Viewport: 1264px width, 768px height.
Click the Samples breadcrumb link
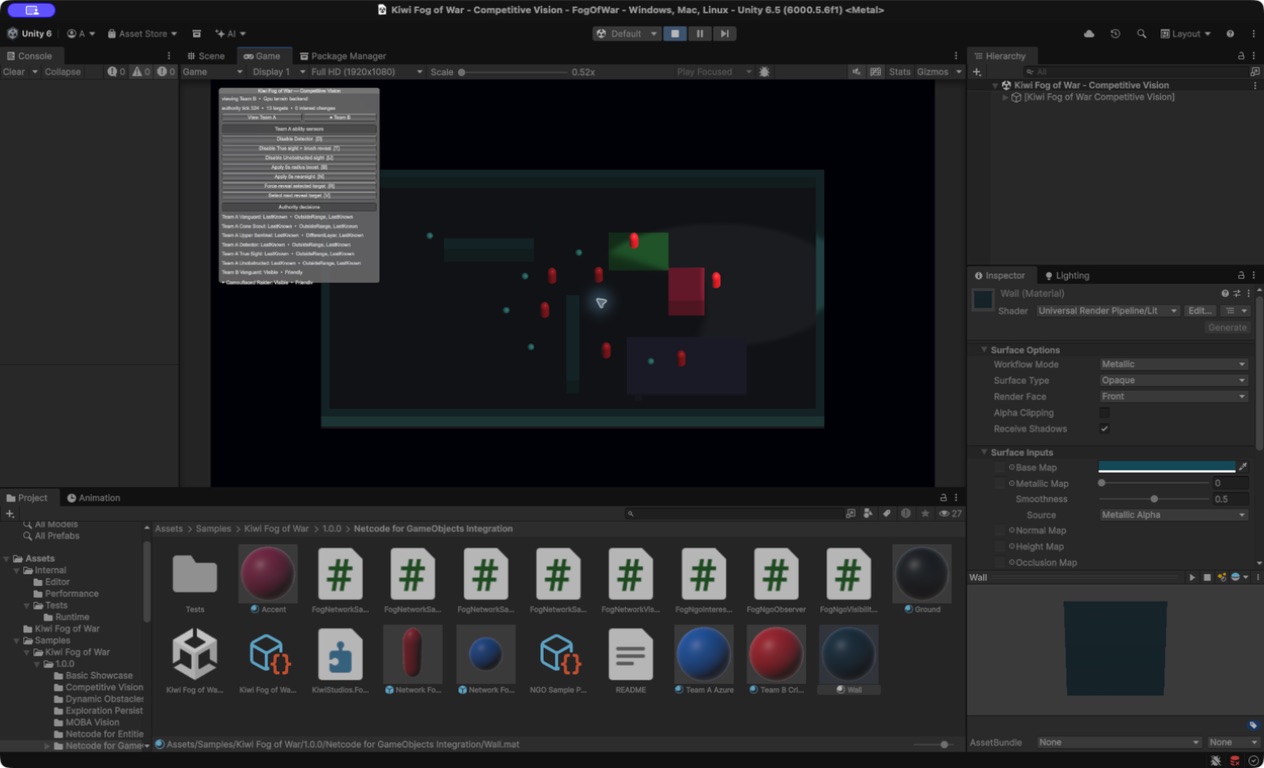(x=213, y=528)
